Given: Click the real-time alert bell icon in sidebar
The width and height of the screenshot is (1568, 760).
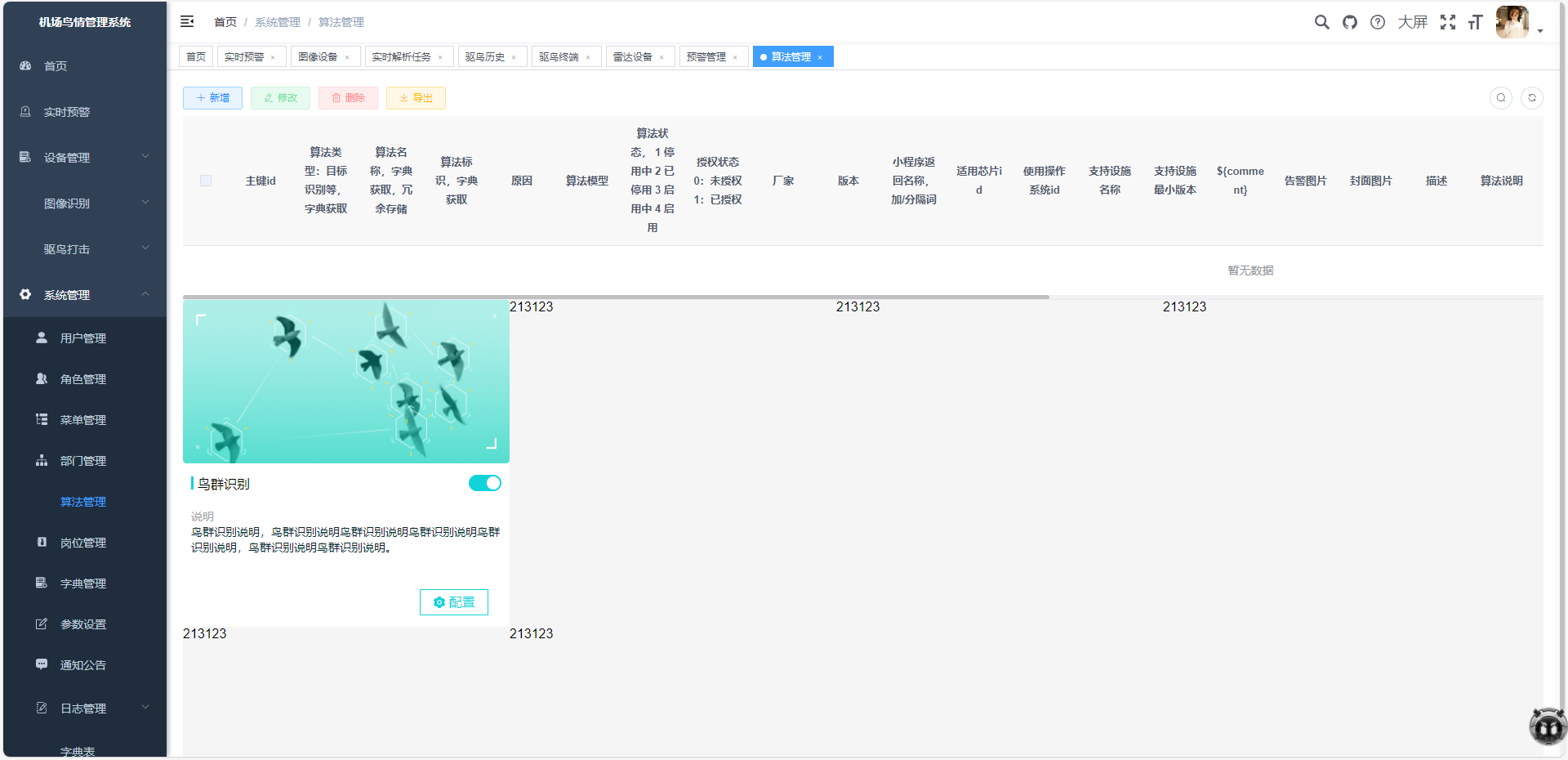Looking at the screenshot, I should [x=25, y=111].
